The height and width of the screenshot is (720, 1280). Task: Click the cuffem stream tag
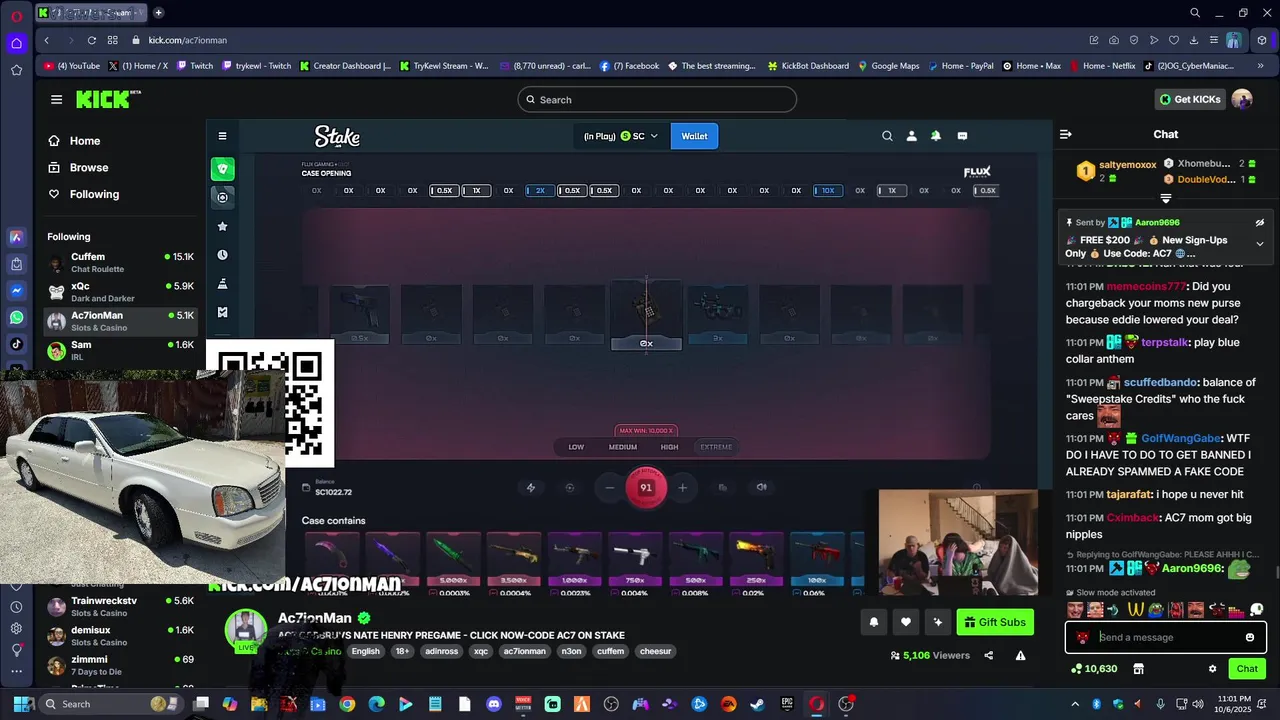pos(610,651)
